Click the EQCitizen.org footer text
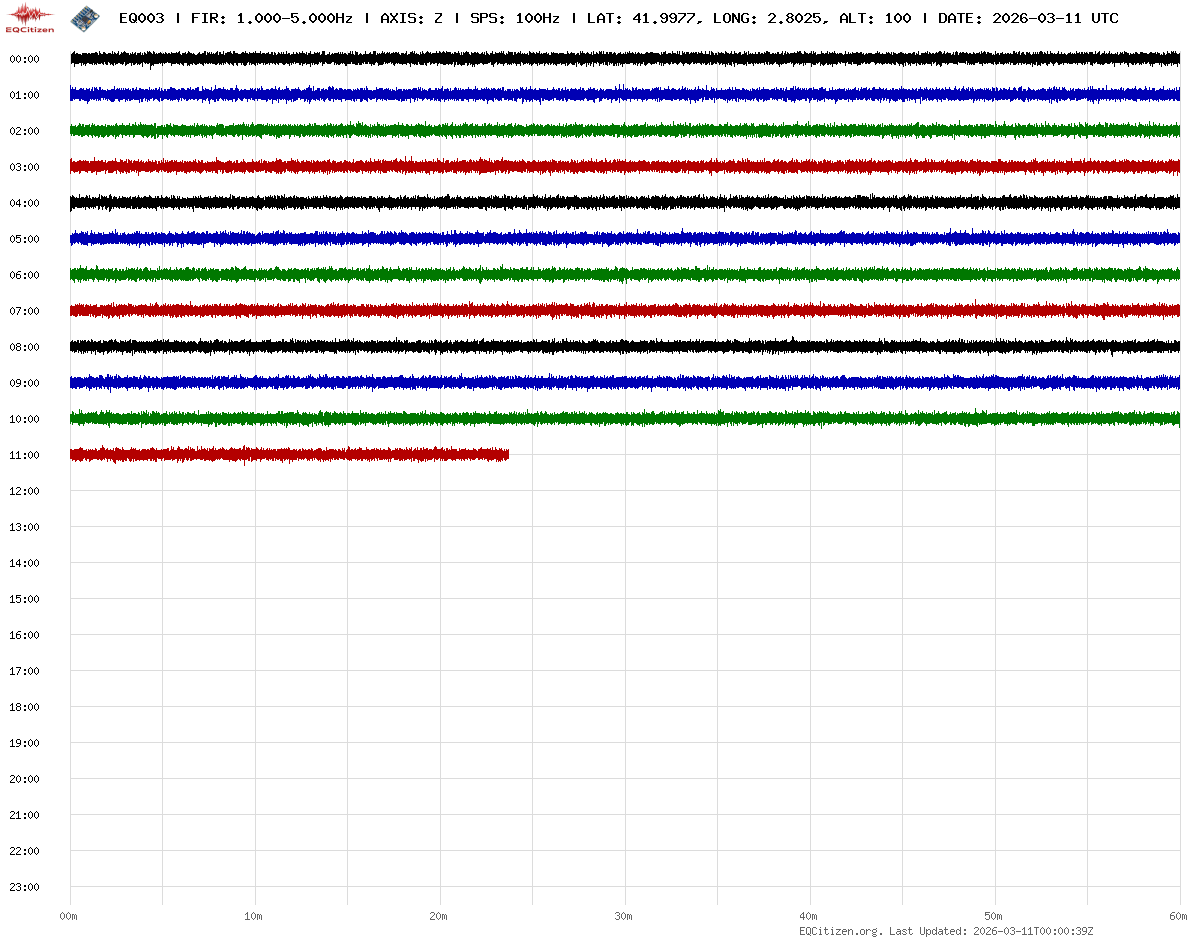The width and height of the screenshot is (1200, 940). 840,931
